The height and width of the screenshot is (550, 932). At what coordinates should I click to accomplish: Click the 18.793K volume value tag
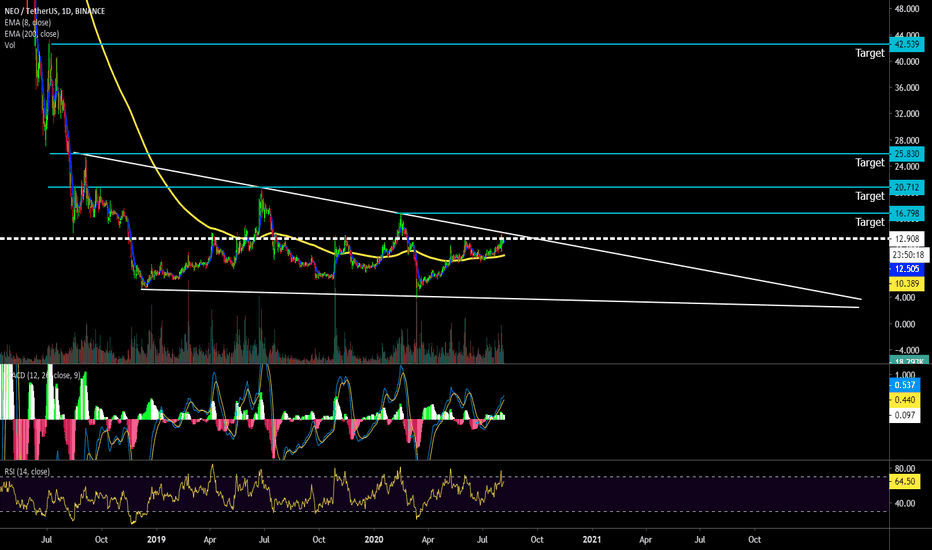pos(909,360)
